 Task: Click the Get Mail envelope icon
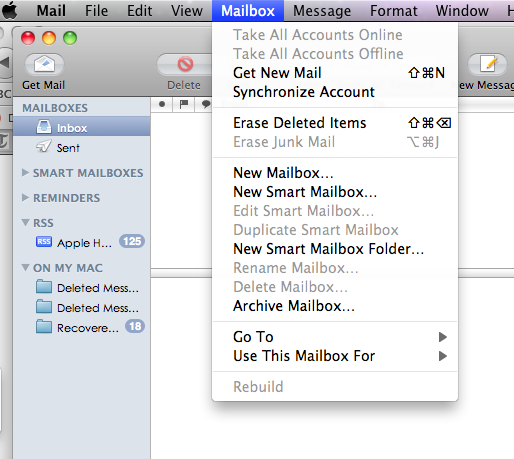coord(44,64)
